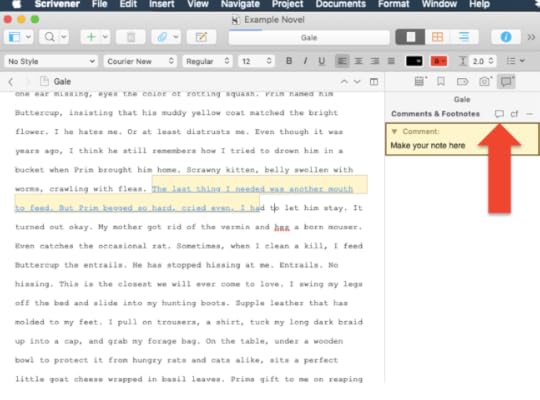Image resolution: width=540 pixels, height=400 pixels.
Task: Click the Search magnifier icon
Action: (50, 37)
